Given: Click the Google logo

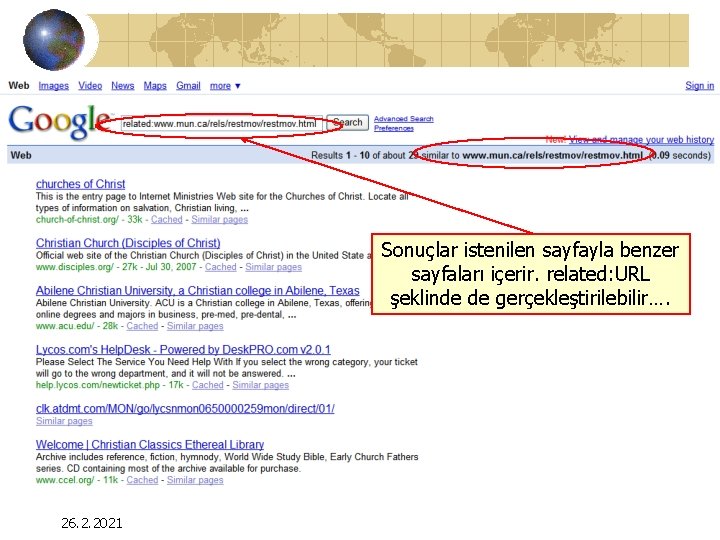Looking at the screenshot, I should 59,121.
